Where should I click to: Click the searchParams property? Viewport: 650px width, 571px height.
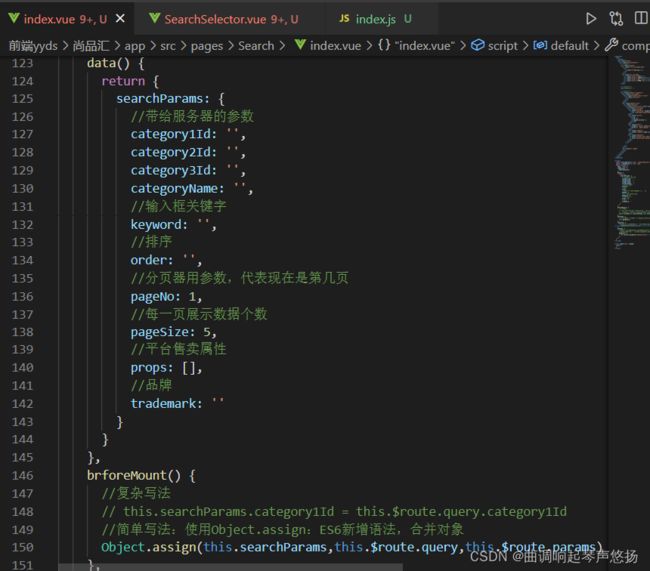pyautogui.click(x=160, y=99)
